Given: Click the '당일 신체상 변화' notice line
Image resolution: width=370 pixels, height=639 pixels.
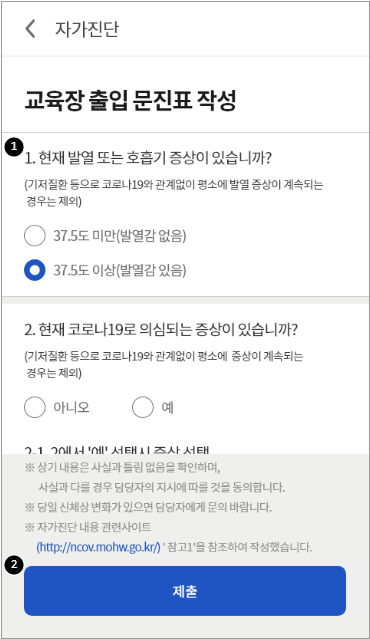Looking at the screenshot, I should click(x=148, y=507).
